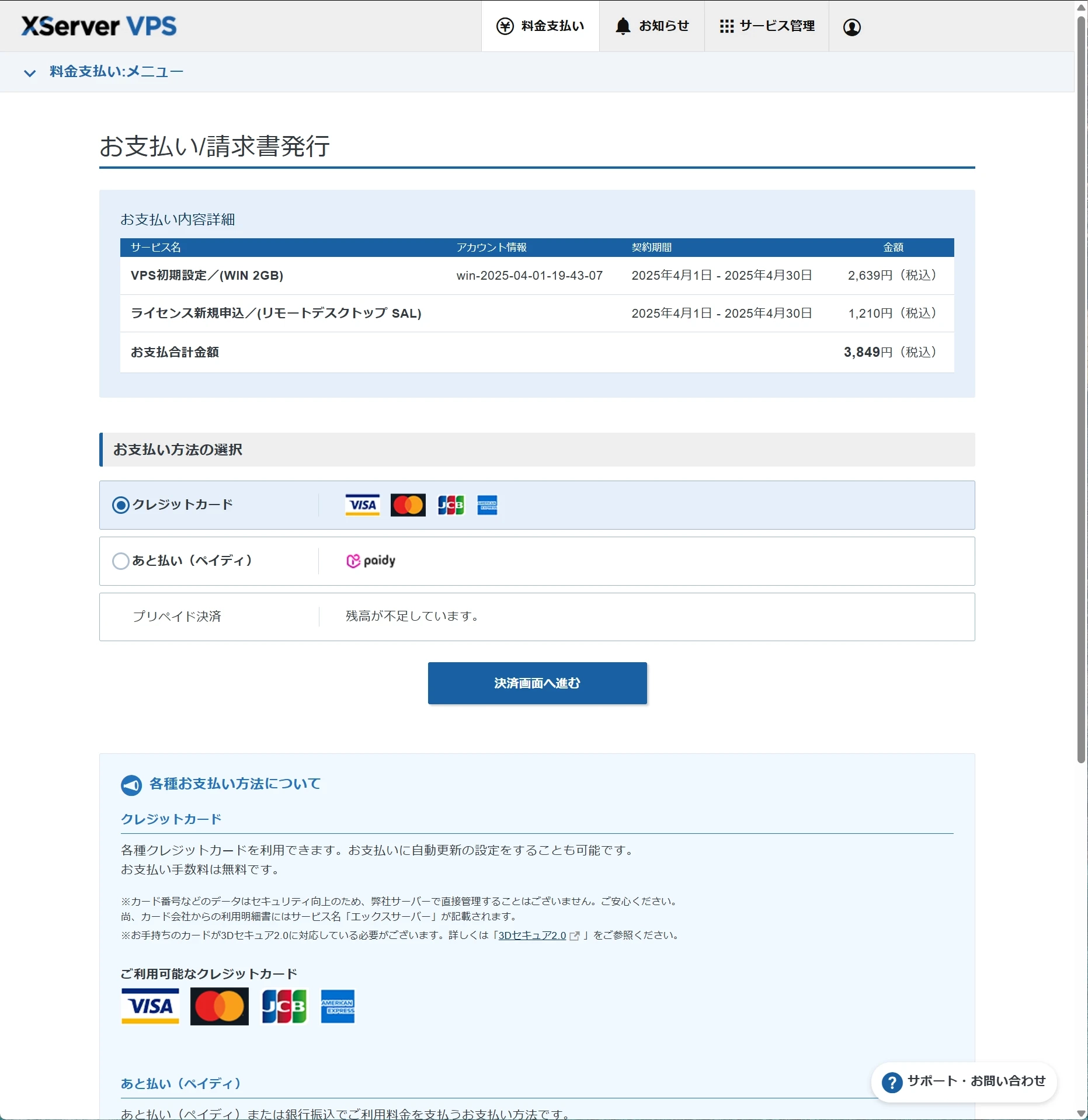Click the yen icon in 料金支払い tab

(505, 26)
